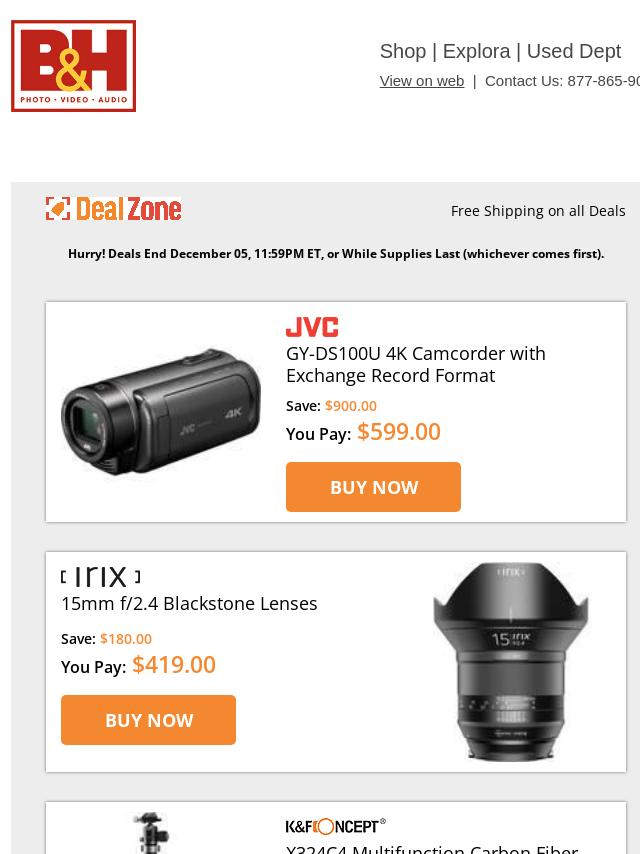Click Buy Now for Irix lens
Viewport: 640px width, 854px height.
(148, 720)
